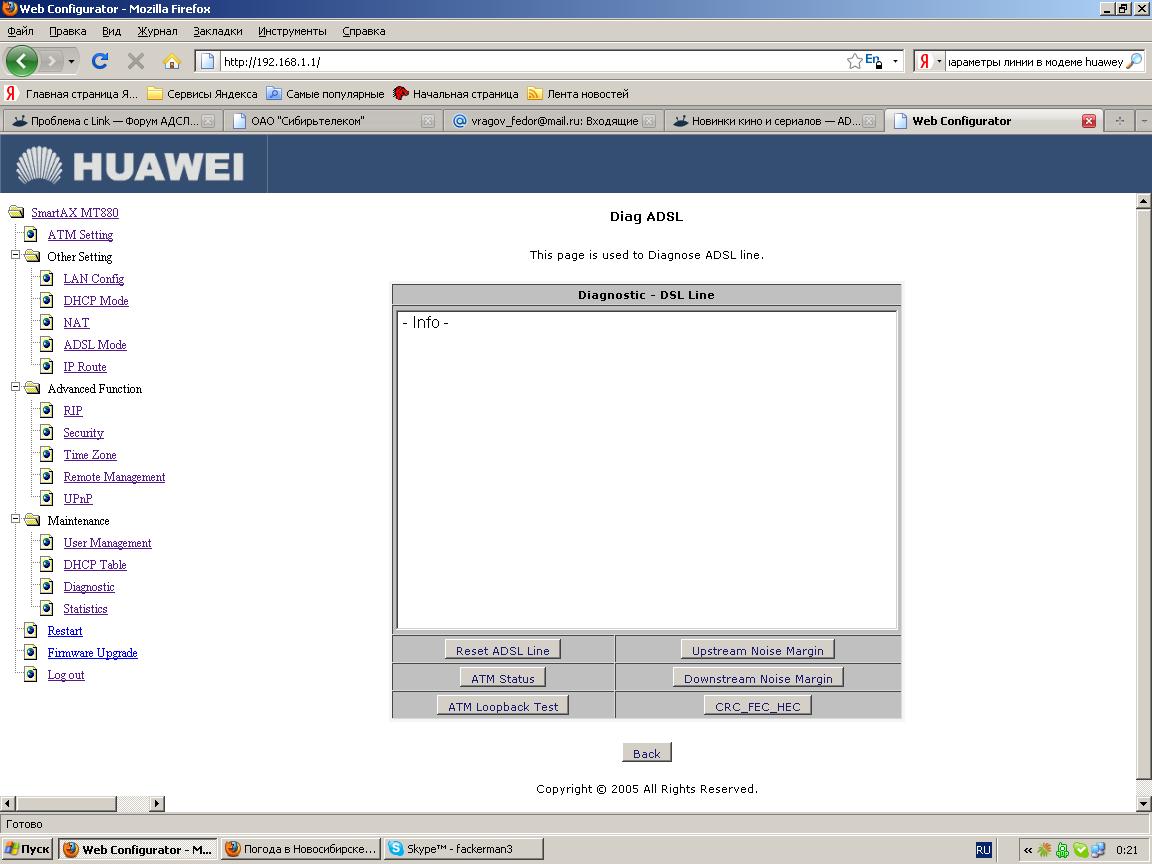Open the Firmware Upgrade link
1152x864 pixels.
(x=92, y=653)
